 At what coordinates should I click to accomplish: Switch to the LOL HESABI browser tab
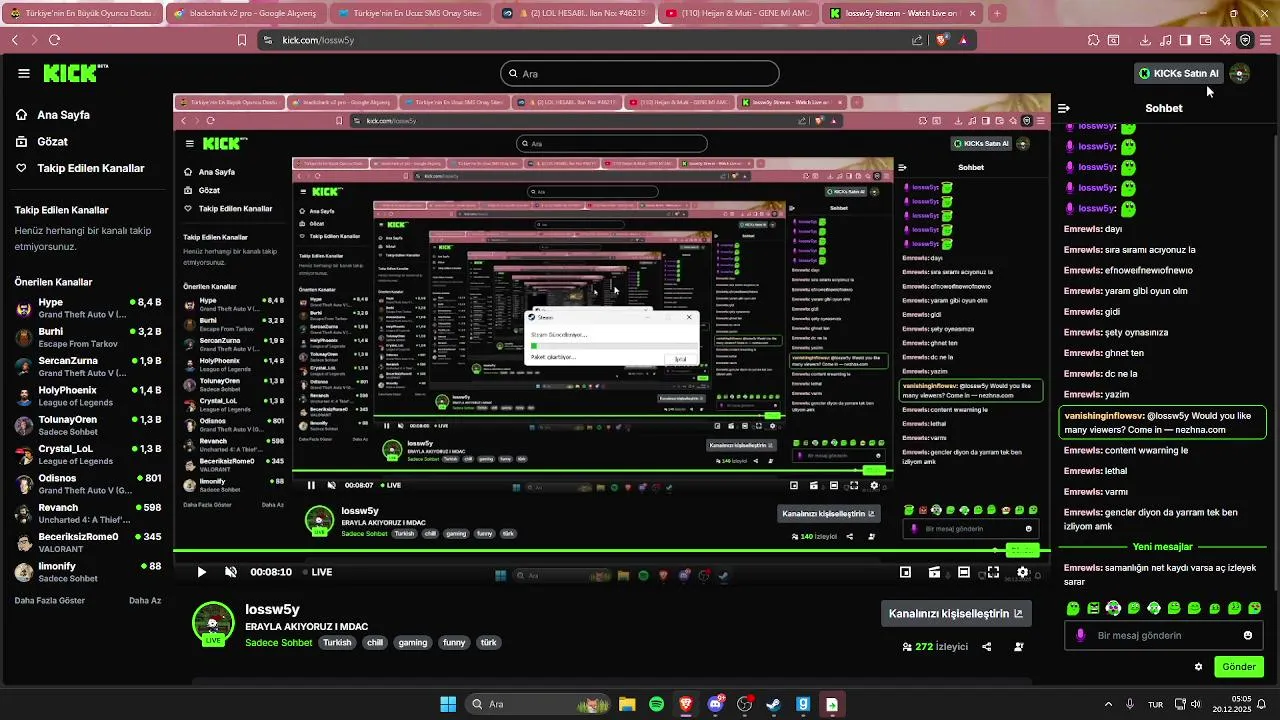pyautogui.click(x=573, y=13)
